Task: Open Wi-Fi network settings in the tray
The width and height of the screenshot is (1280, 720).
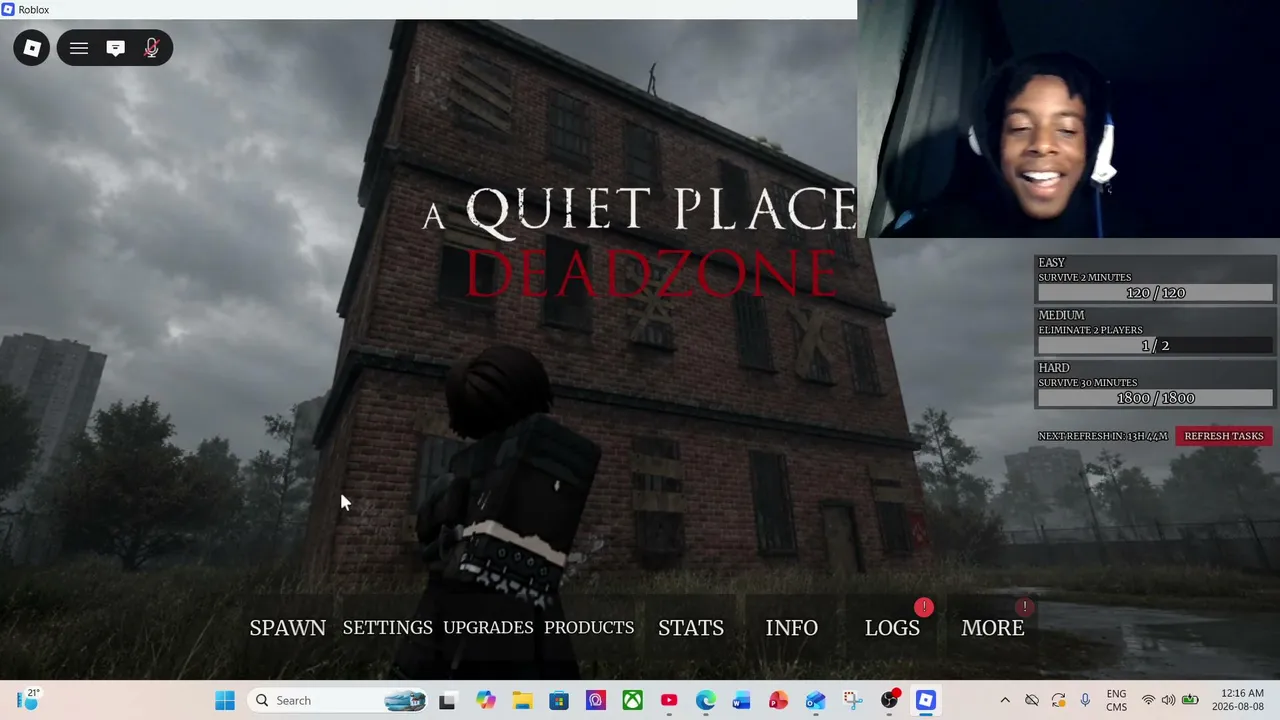Action: (1148, 700)
